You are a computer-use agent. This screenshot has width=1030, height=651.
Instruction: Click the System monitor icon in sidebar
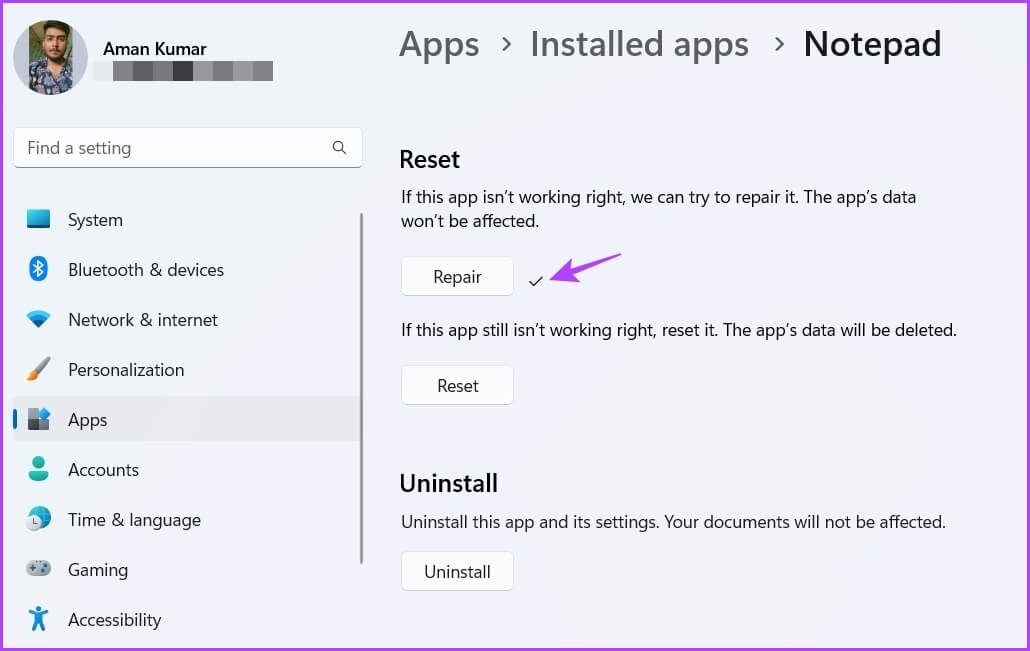pos(38,219)
